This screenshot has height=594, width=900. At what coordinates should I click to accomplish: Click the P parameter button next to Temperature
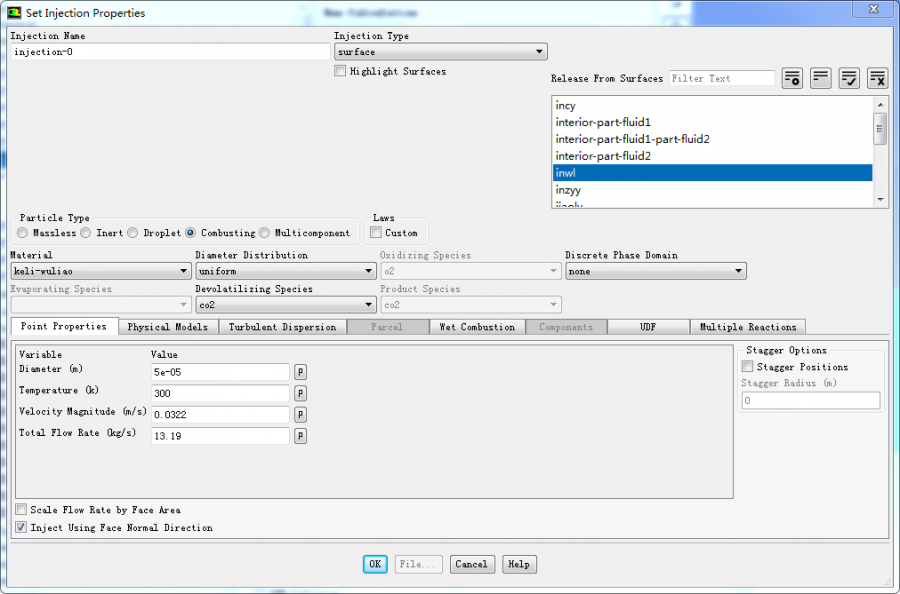point(300,393)
